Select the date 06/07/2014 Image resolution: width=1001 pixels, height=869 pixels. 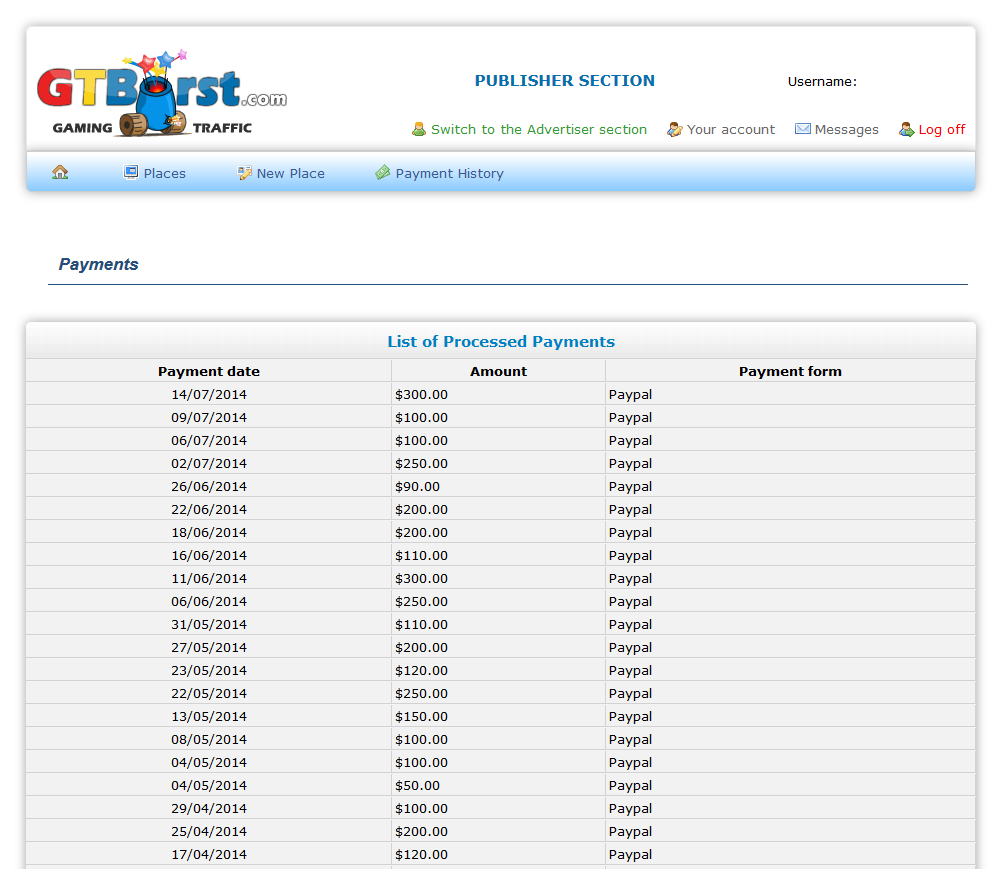pos(209,441)
